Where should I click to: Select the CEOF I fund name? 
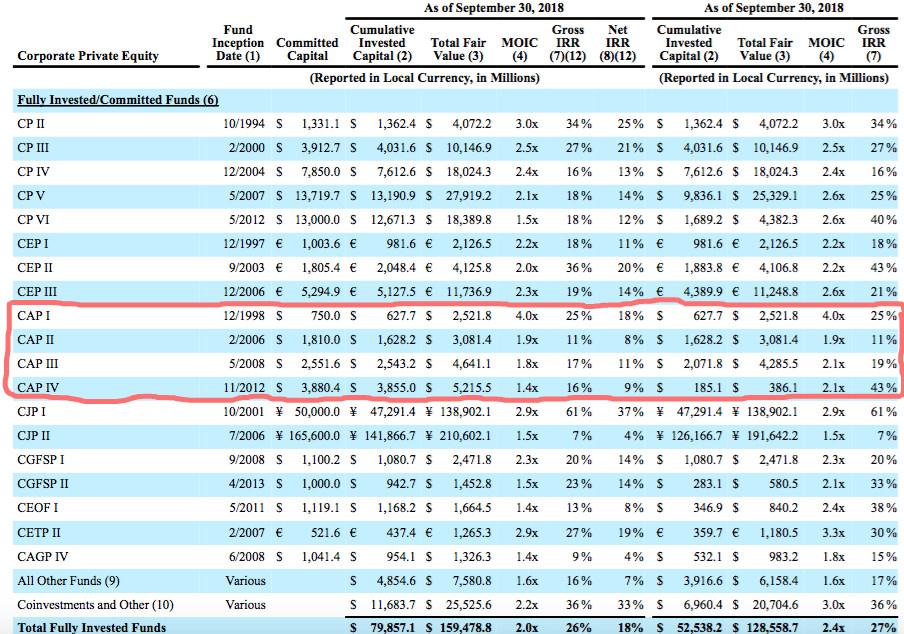[x=38, y=507]
